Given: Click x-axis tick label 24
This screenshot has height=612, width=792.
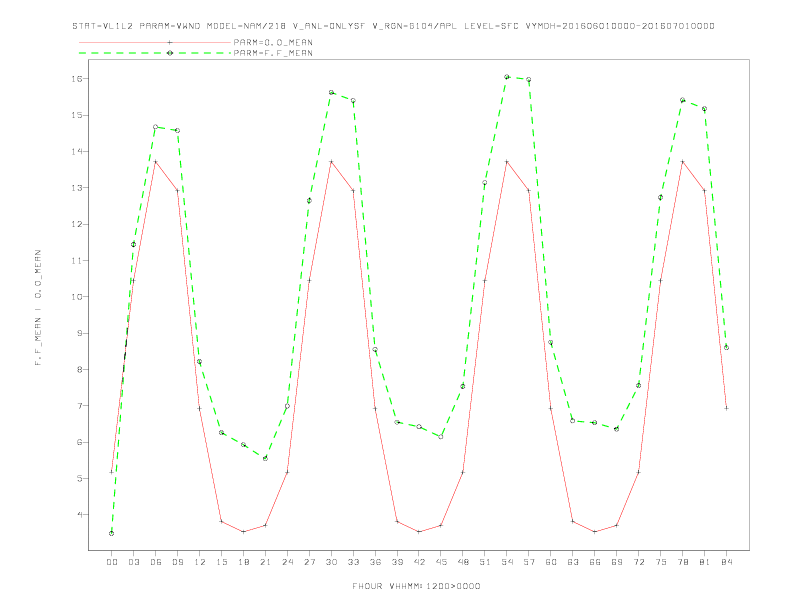Looking at the screenshot, I should (x=287, y=562).
